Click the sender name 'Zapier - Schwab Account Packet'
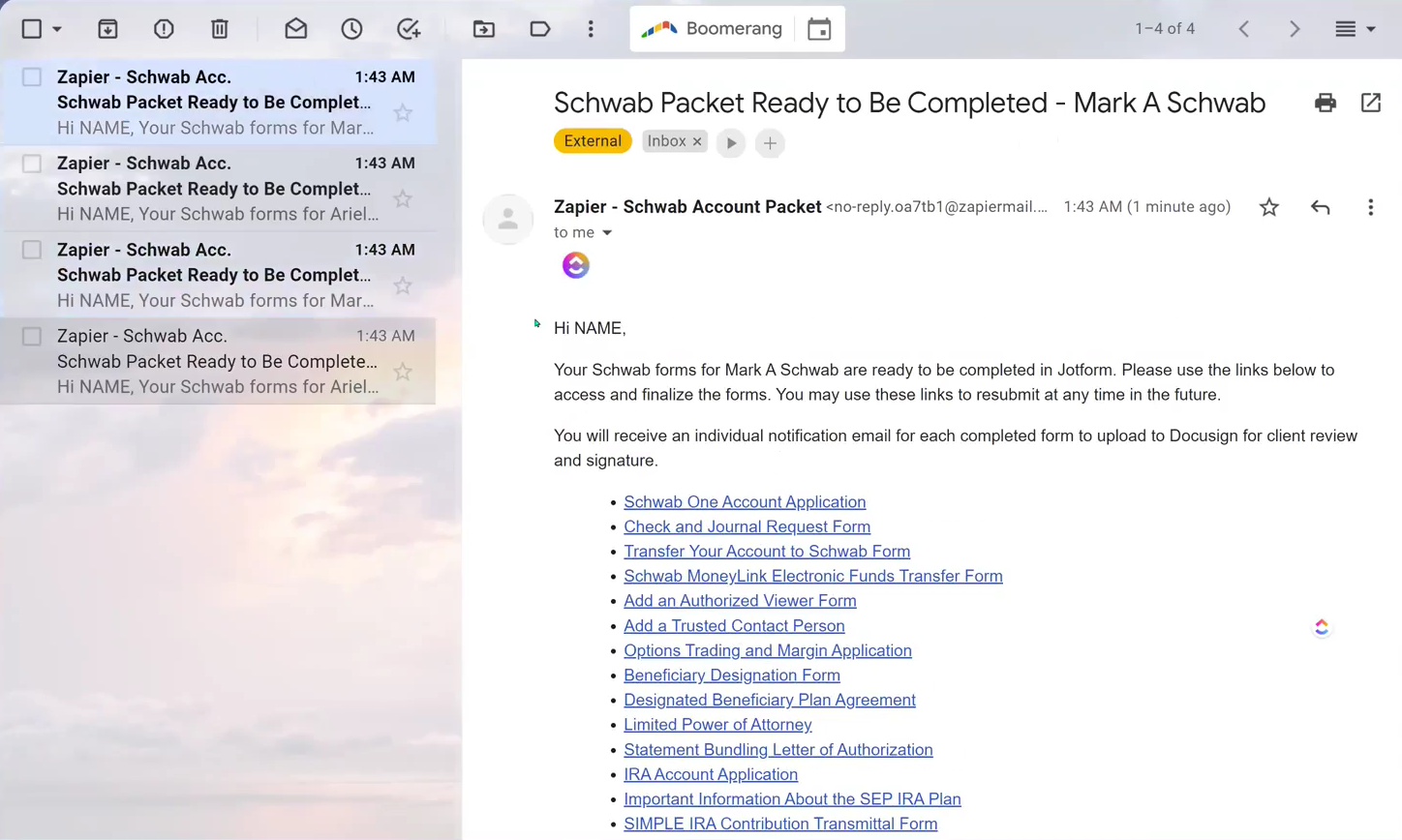 (687, 207)
